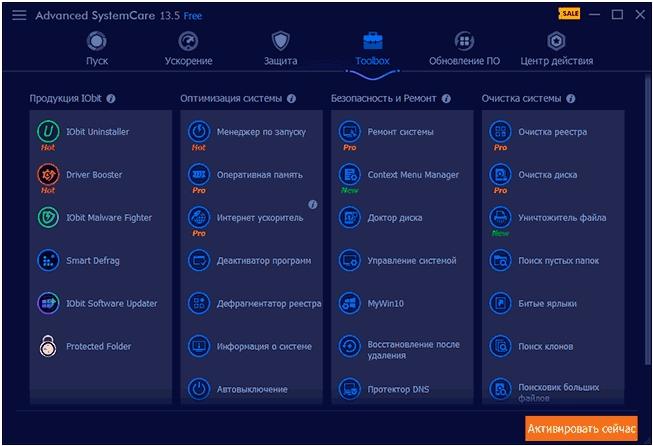
Task: Click the Protected Folder label
Action: coord(98,346)
